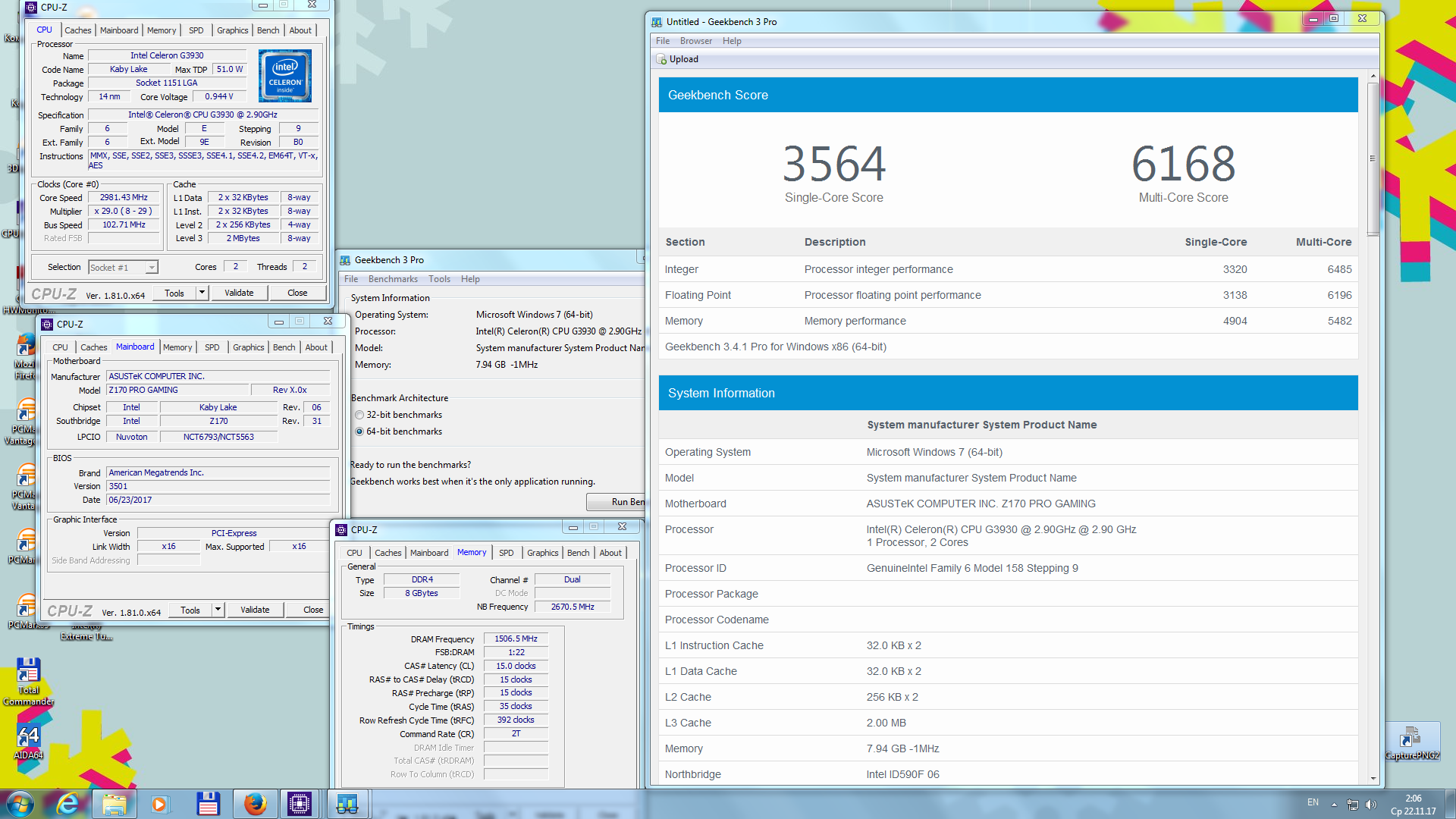Click the Geekbench 3 Pro launcher window icon

point(345,259)
